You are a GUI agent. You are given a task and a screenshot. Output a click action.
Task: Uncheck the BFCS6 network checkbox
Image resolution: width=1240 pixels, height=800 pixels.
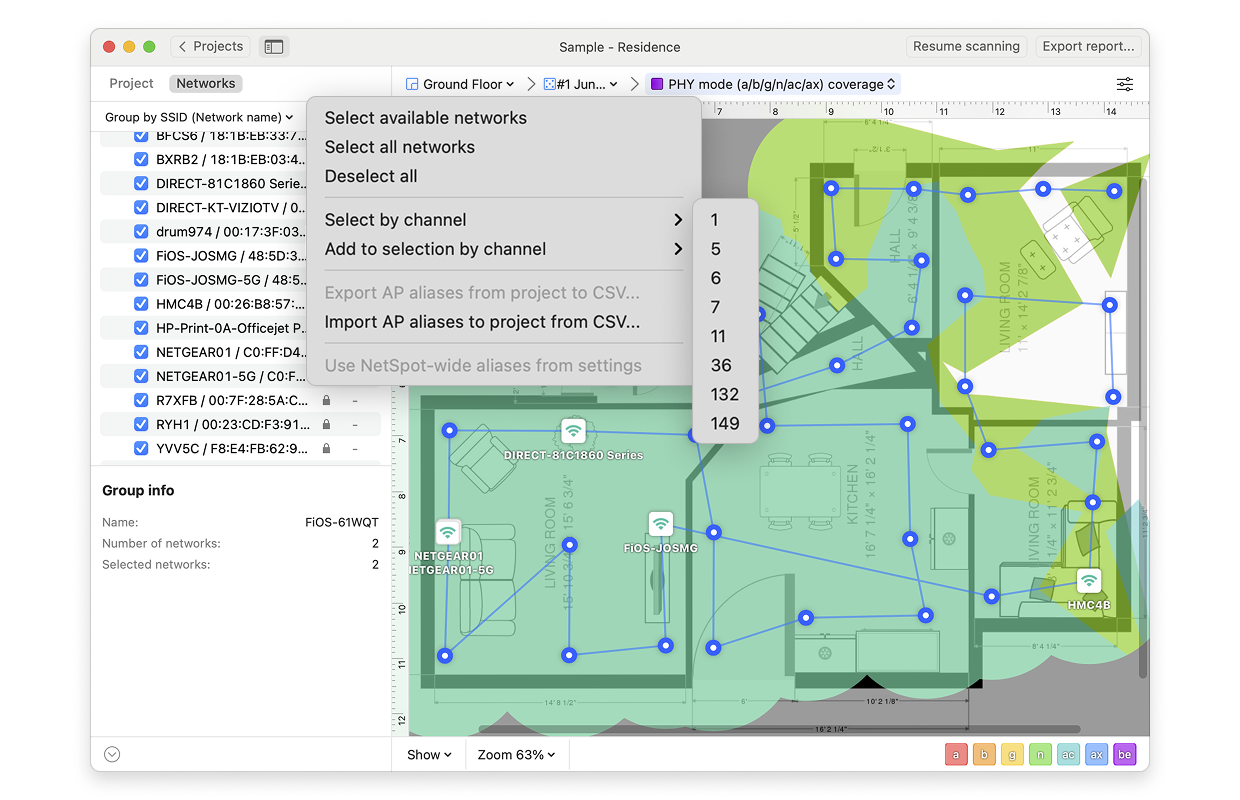tap(141, 135)
